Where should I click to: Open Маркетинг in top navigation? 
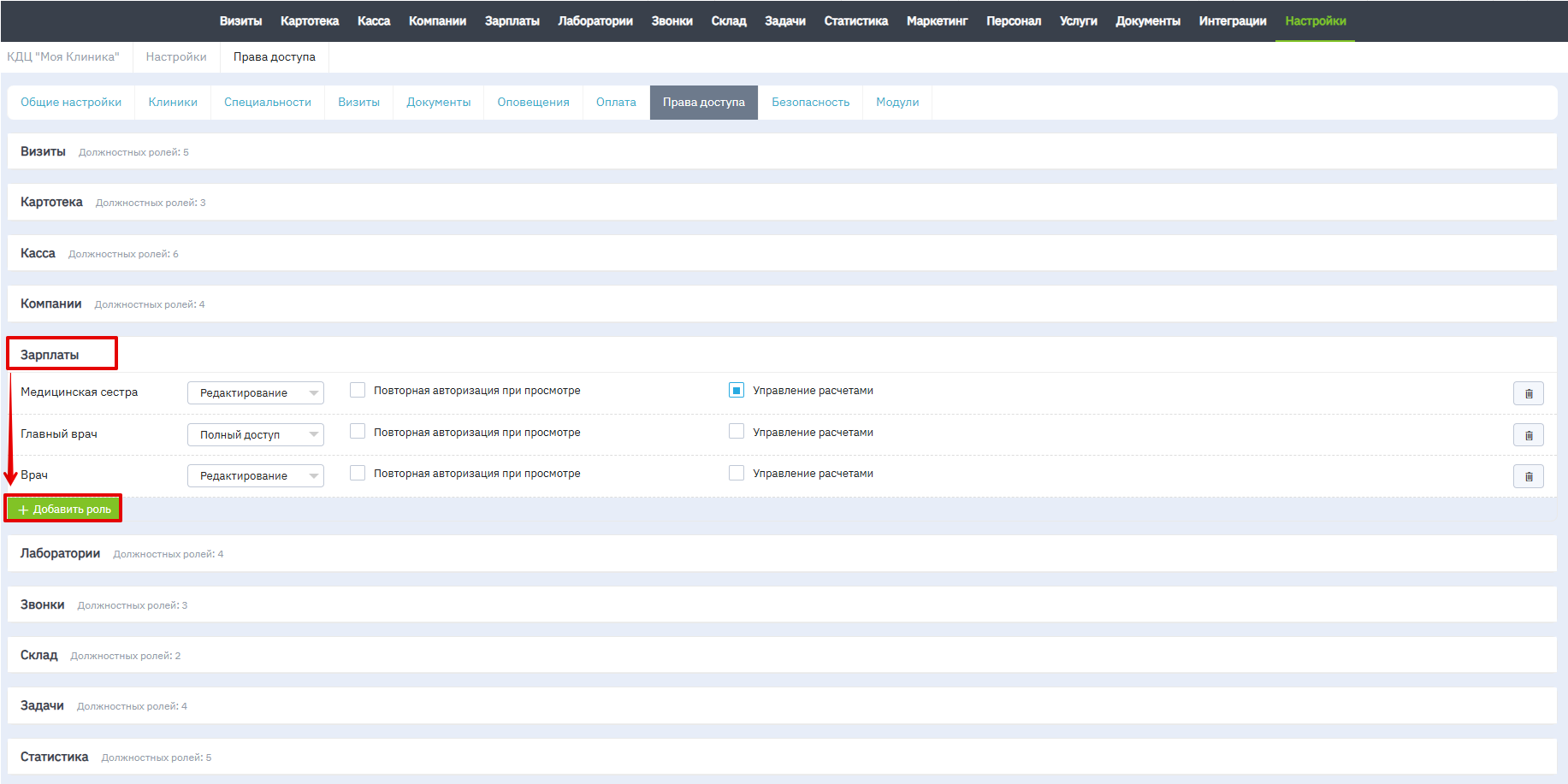point(937,21)
